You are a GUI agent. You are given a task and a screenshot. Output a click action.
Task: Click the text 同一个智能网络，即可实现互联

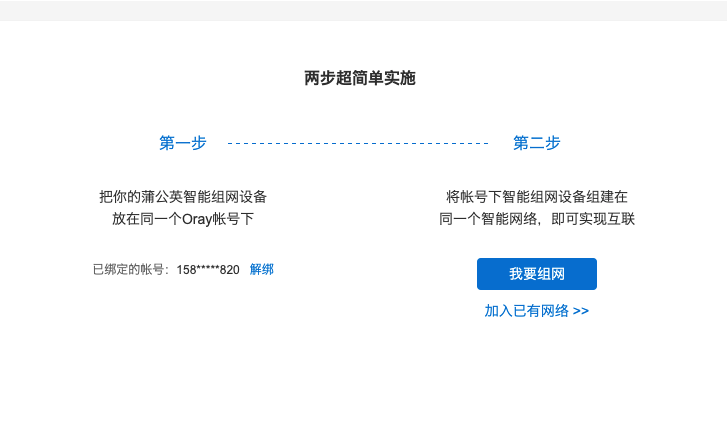point(537,219)
